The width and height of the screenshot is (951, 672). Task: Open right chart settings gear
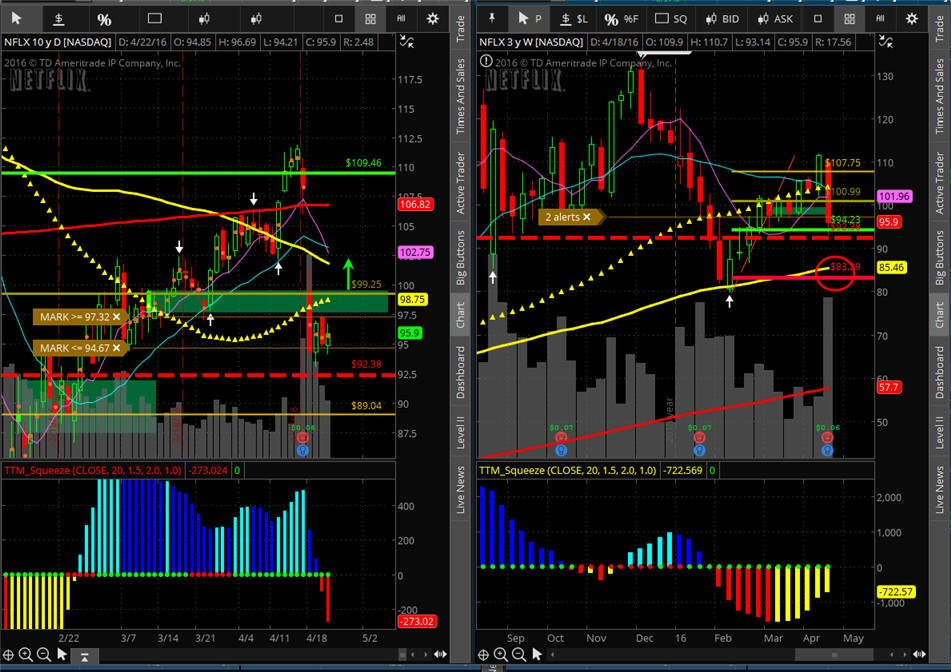[x=912, y=19]
